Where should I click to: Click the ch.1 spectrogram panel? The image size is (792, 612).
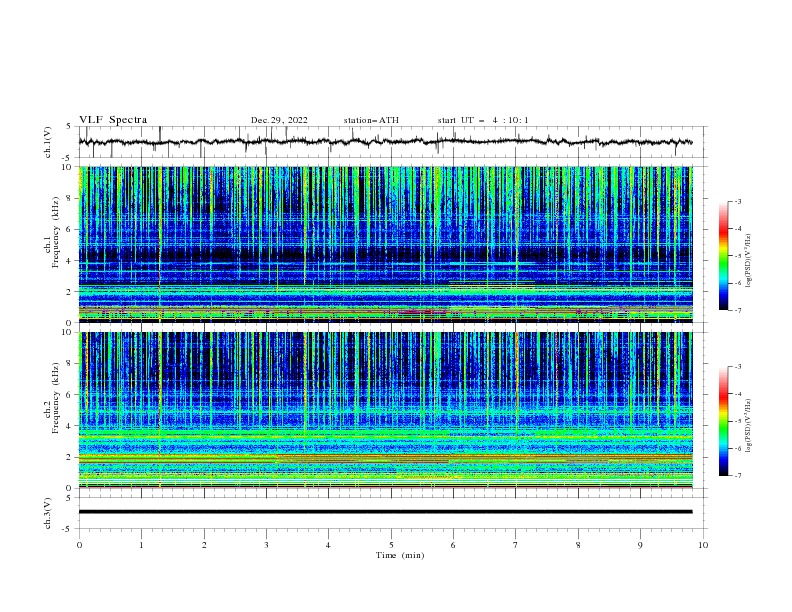point(385,244)
